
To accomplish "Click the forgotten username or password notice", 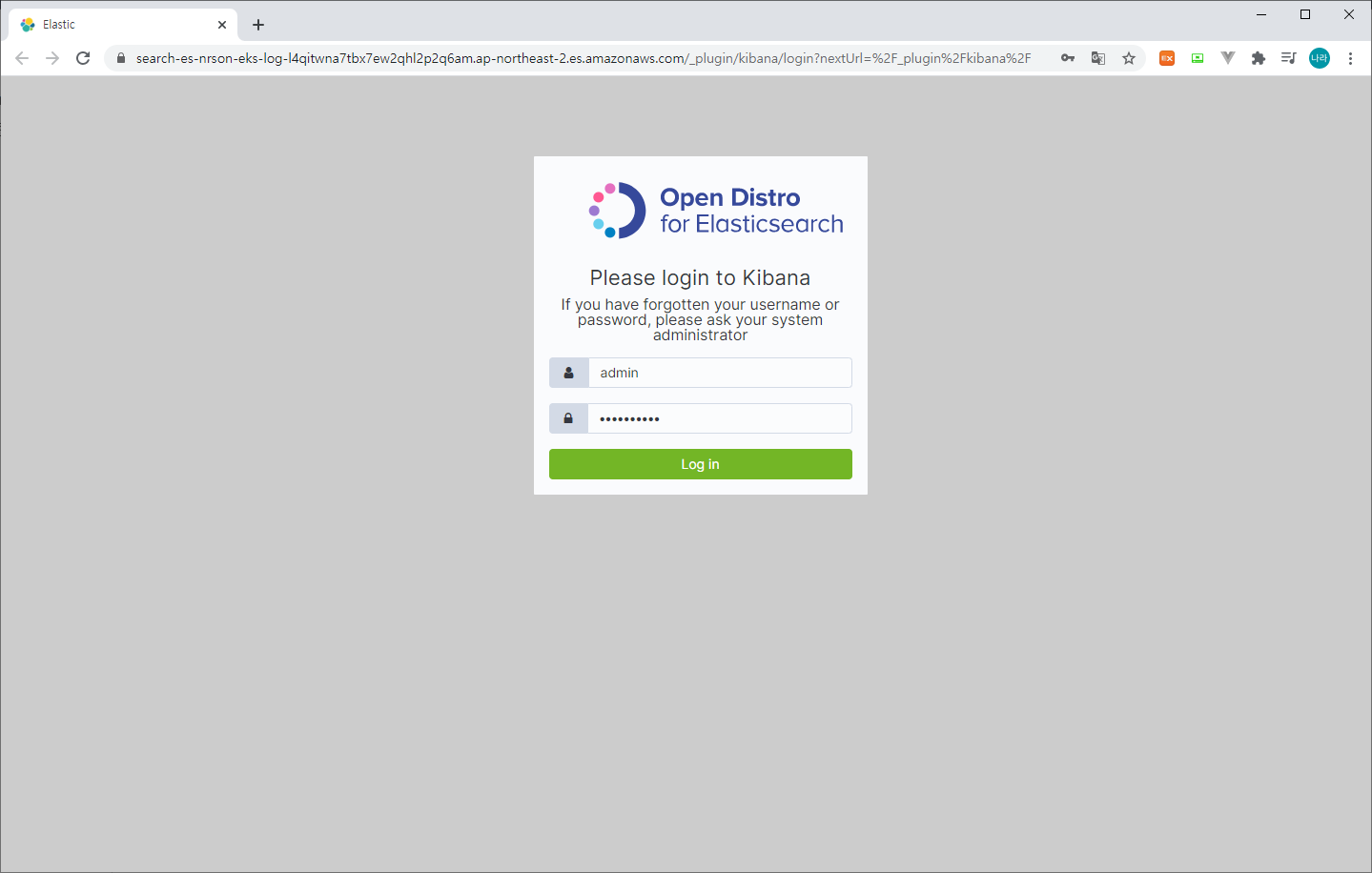I will [700, 319].
